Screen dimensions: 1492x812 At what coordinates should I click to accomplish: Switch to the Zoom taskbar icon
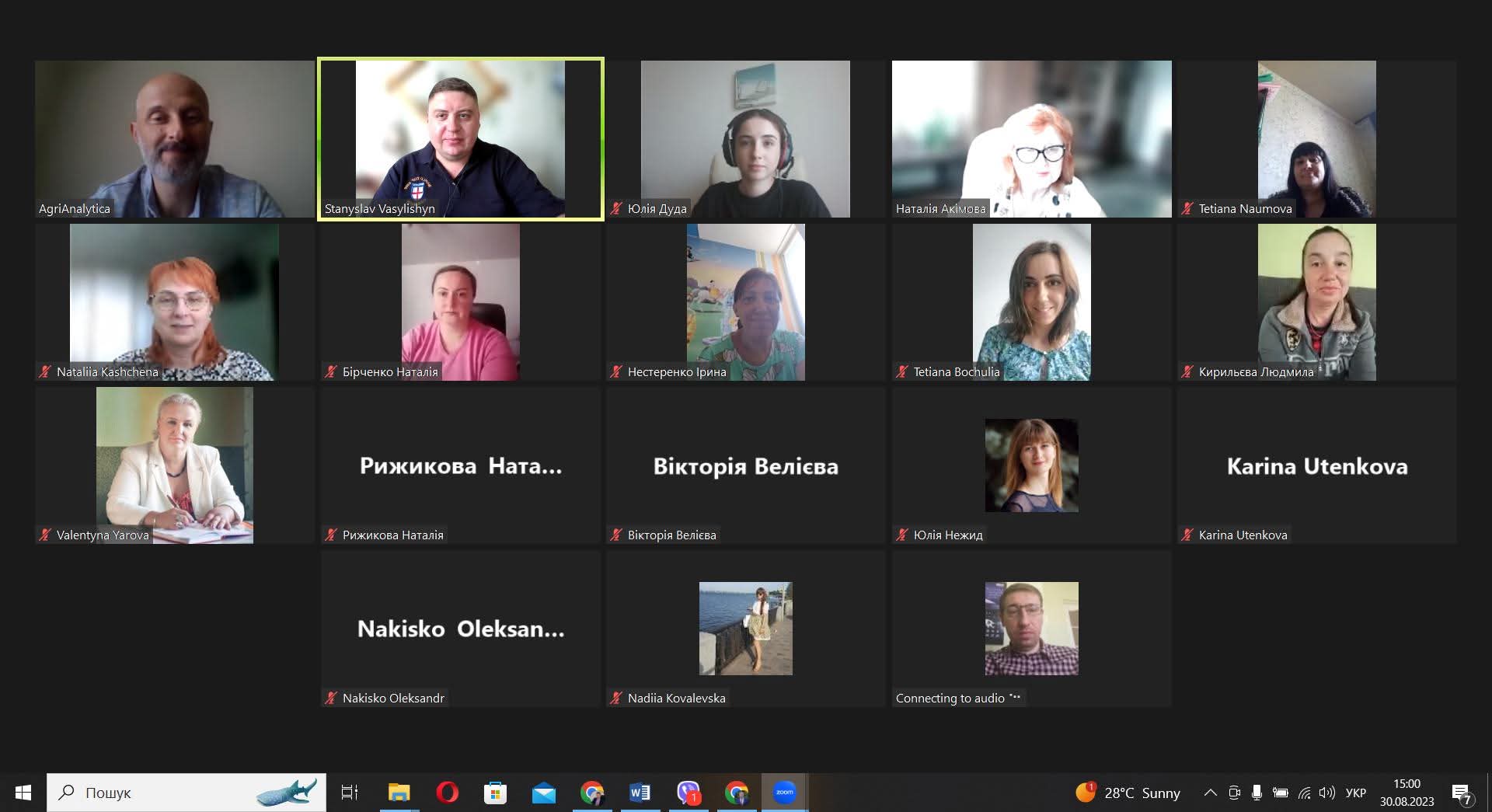[x=785, y=793]
